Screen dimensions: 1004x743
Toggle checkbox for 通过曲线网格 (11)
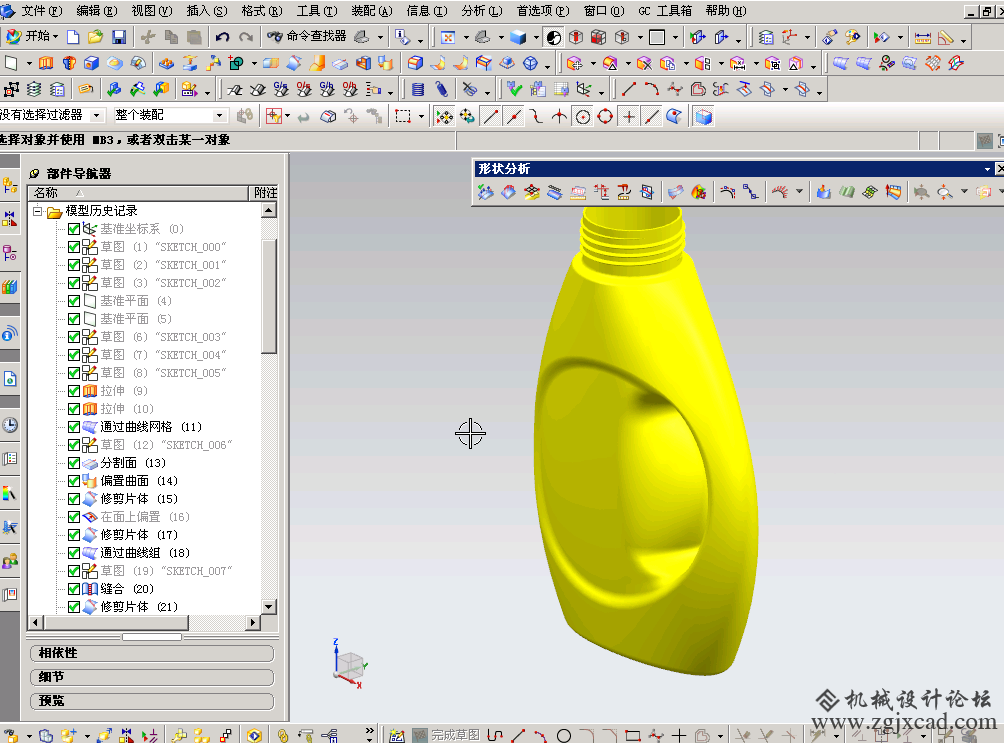74,427
